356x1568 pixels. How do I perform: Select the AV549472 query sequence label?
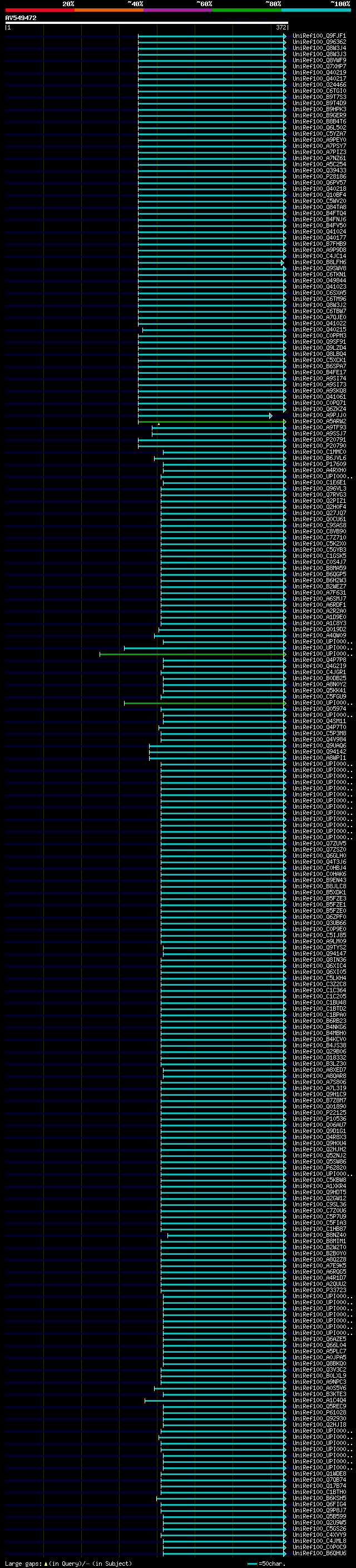(21, 18)
